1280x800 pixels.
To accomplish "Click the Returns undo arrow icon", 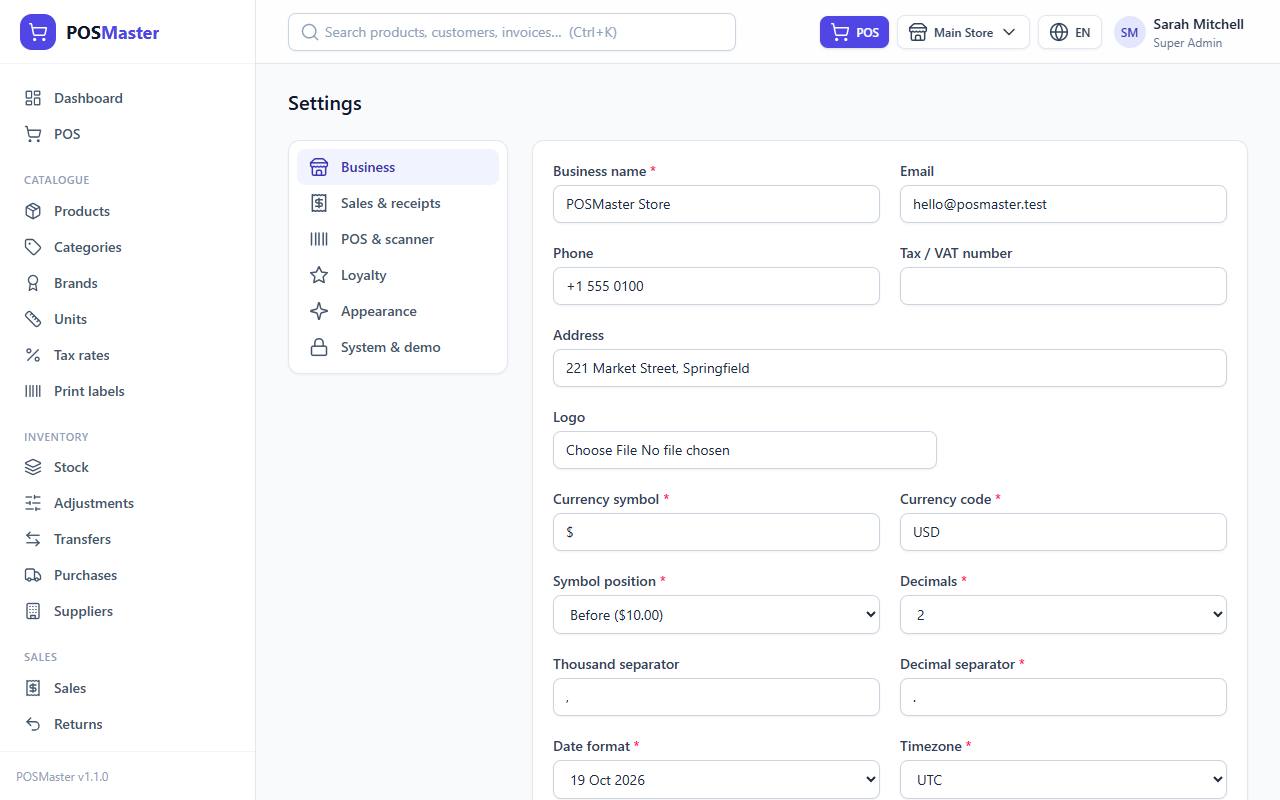I will [33, 724].
